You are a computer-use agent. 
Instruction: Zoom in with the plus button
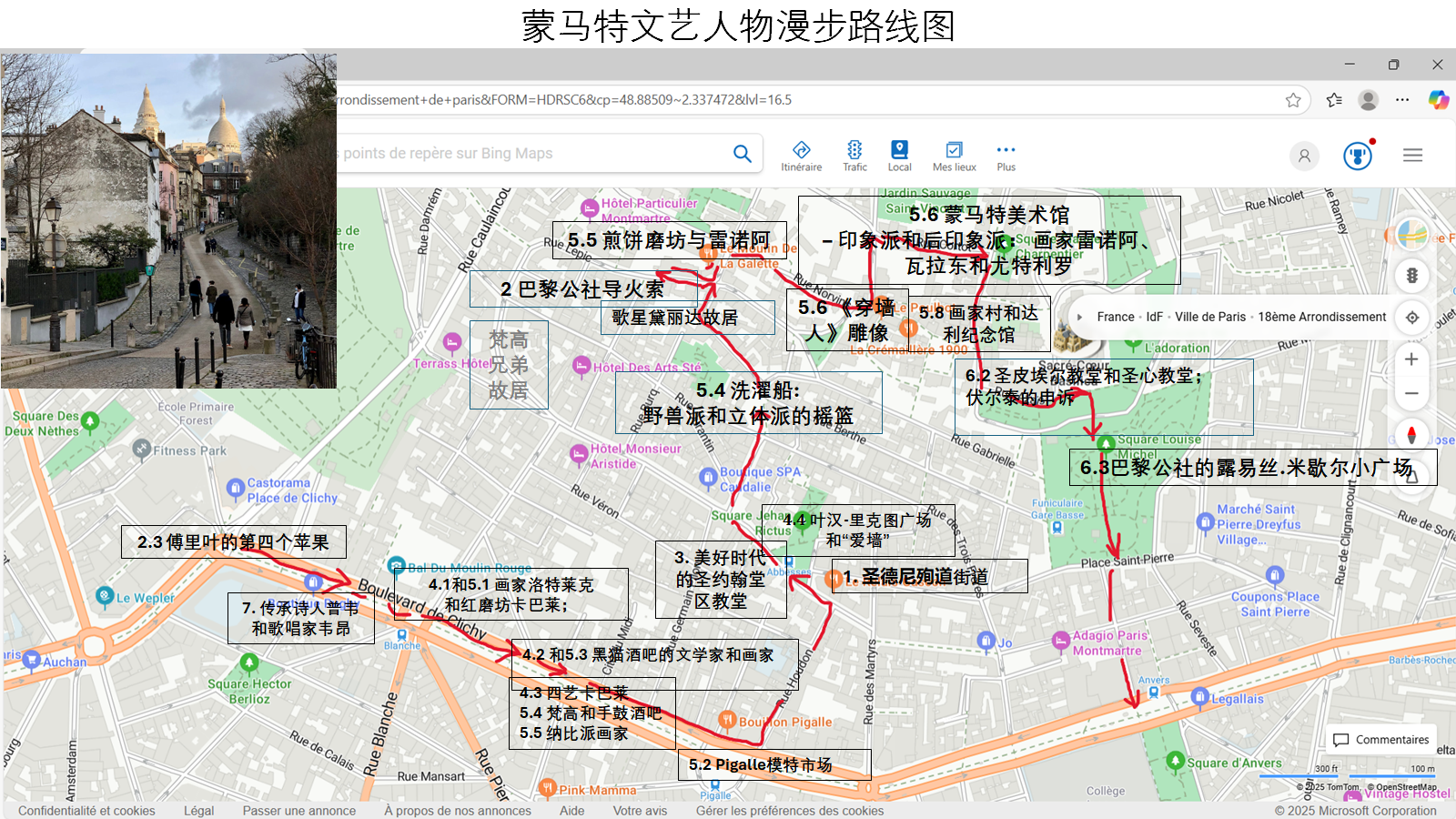coord(1411,359)
